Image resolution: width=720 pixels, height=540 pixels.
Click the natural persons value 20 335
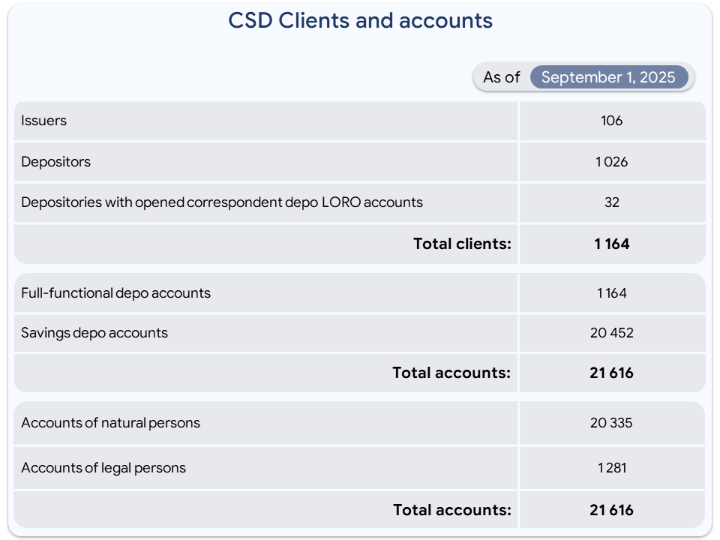click(612, 423)
